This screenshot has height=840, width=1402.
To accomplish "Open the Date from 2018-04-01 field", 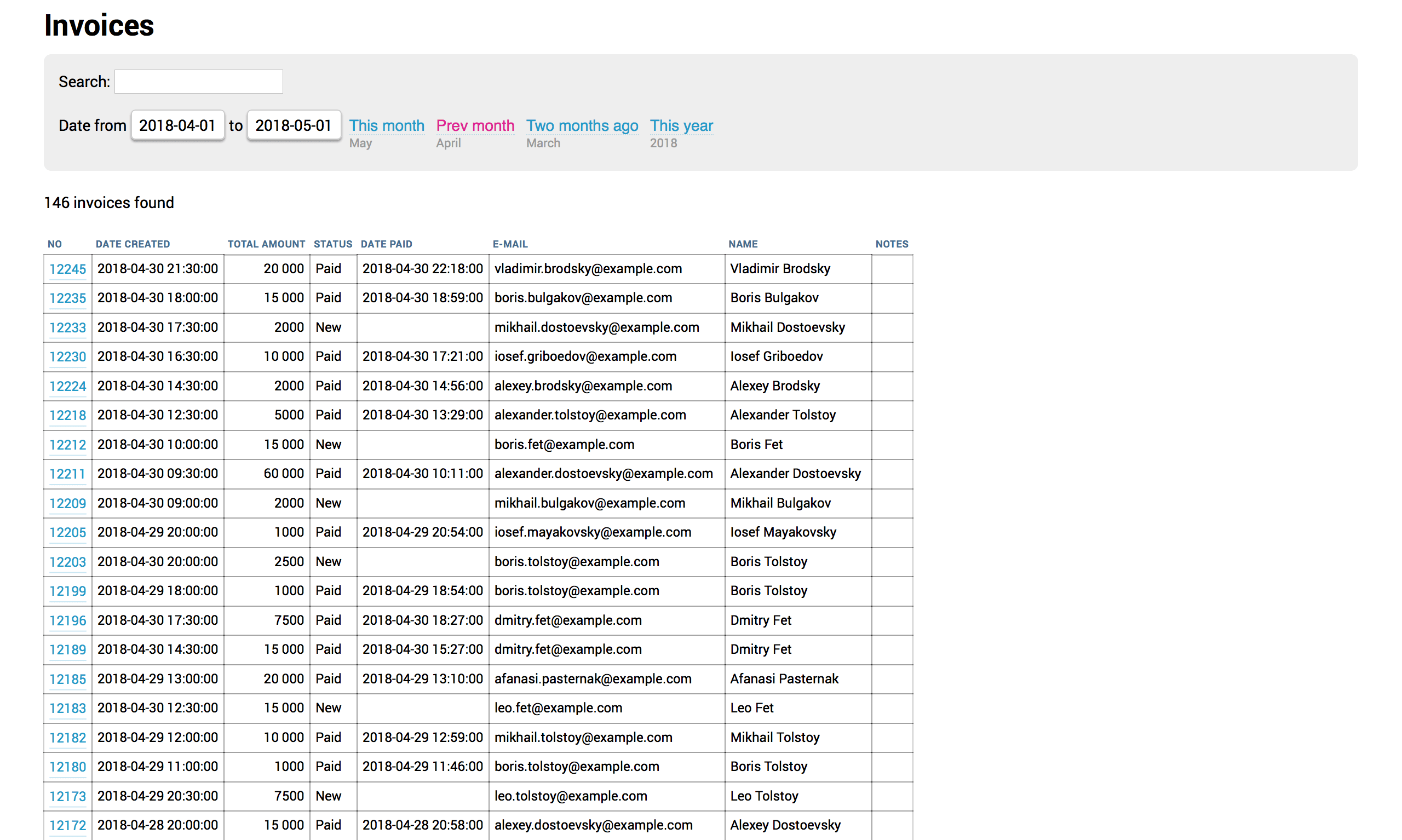I will (178, 125).
